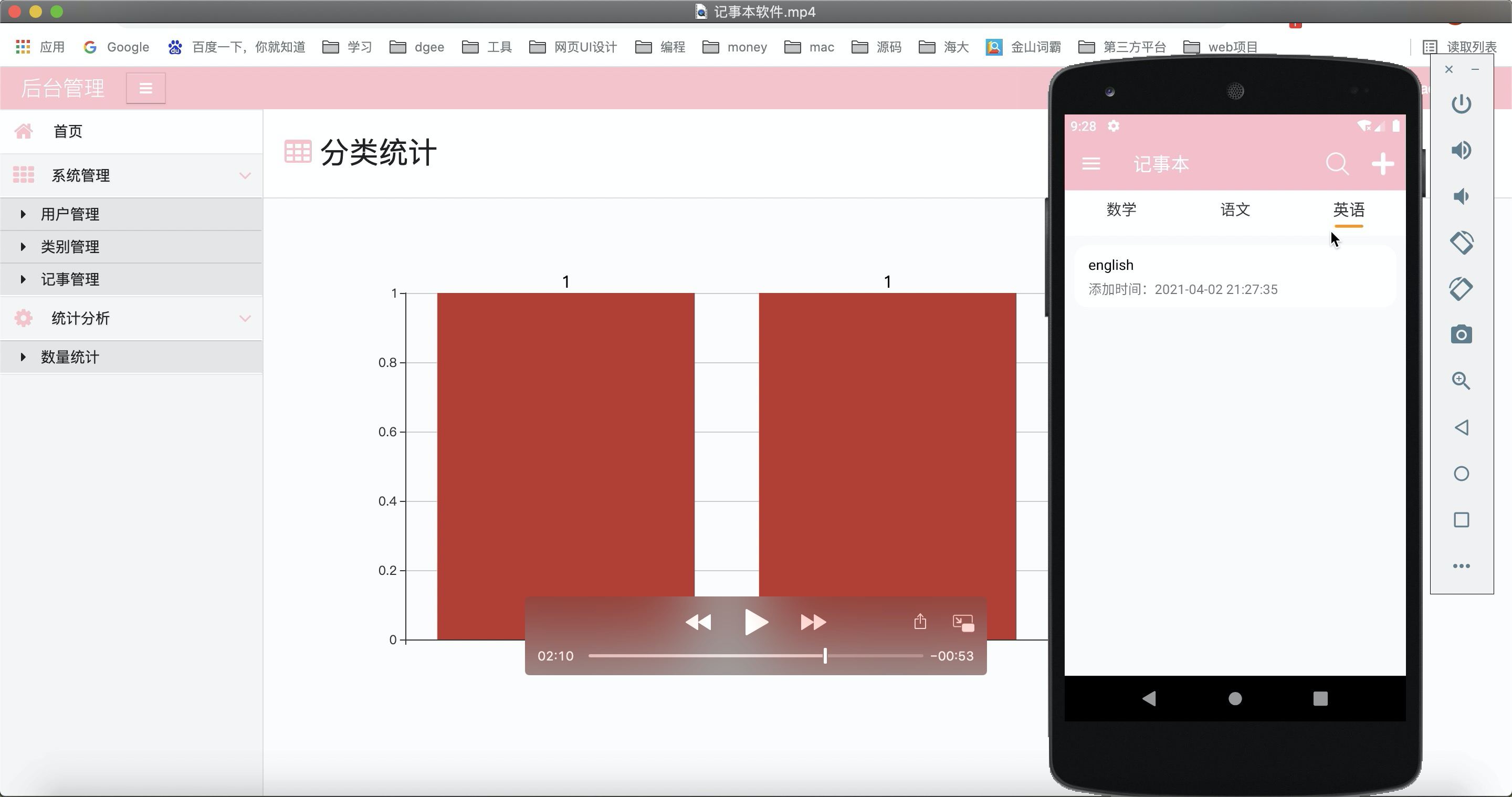Click the first red bar in chart

point(566,466)
